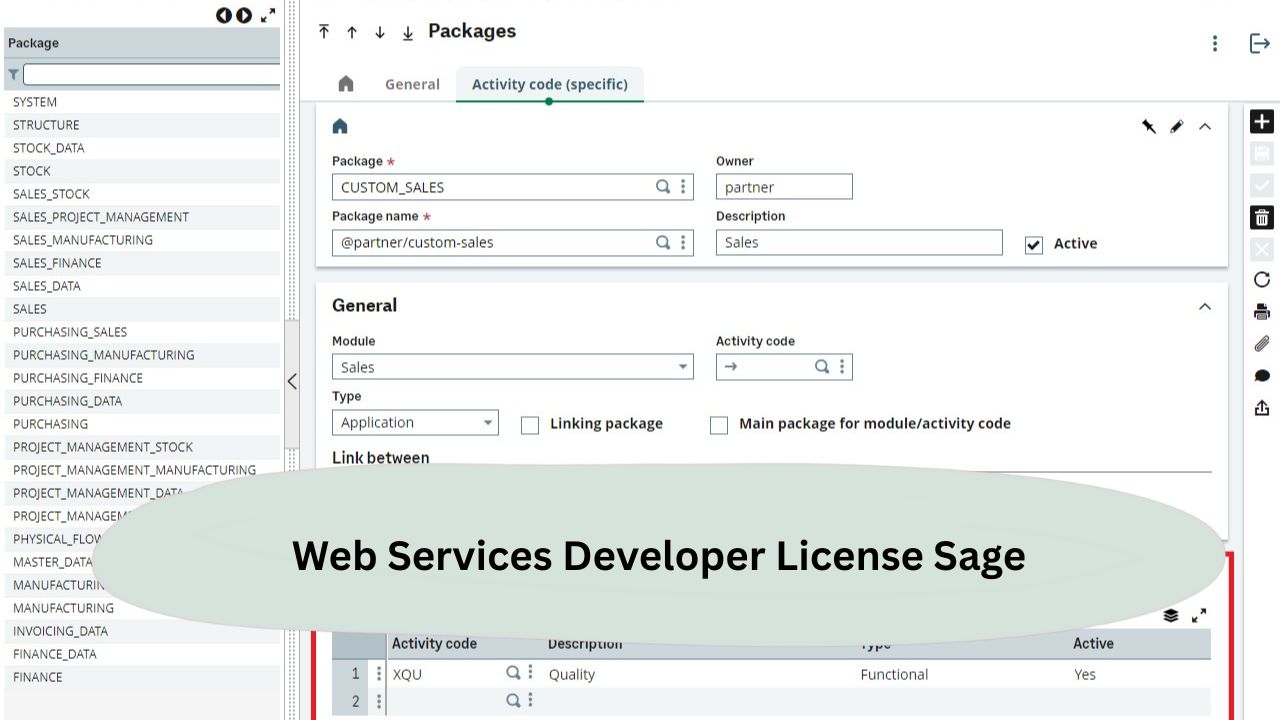
Task: Go to the first record arrow
Action: coord(324,32)
